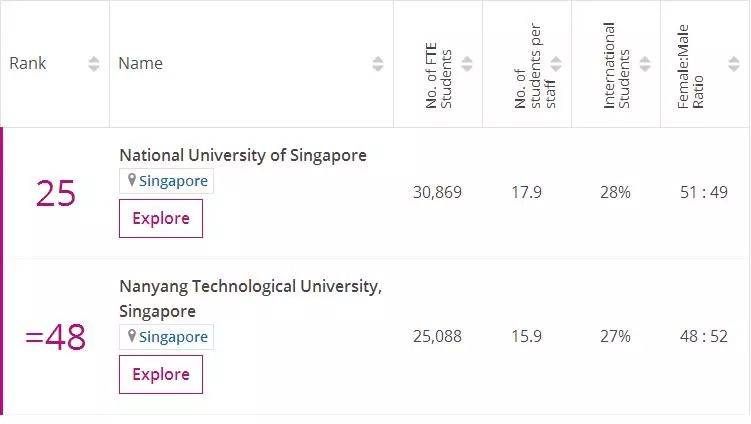Screen dimensions: 751x424
Task: Click the Female:Male Ratio header label
Action: pos(690,67)
